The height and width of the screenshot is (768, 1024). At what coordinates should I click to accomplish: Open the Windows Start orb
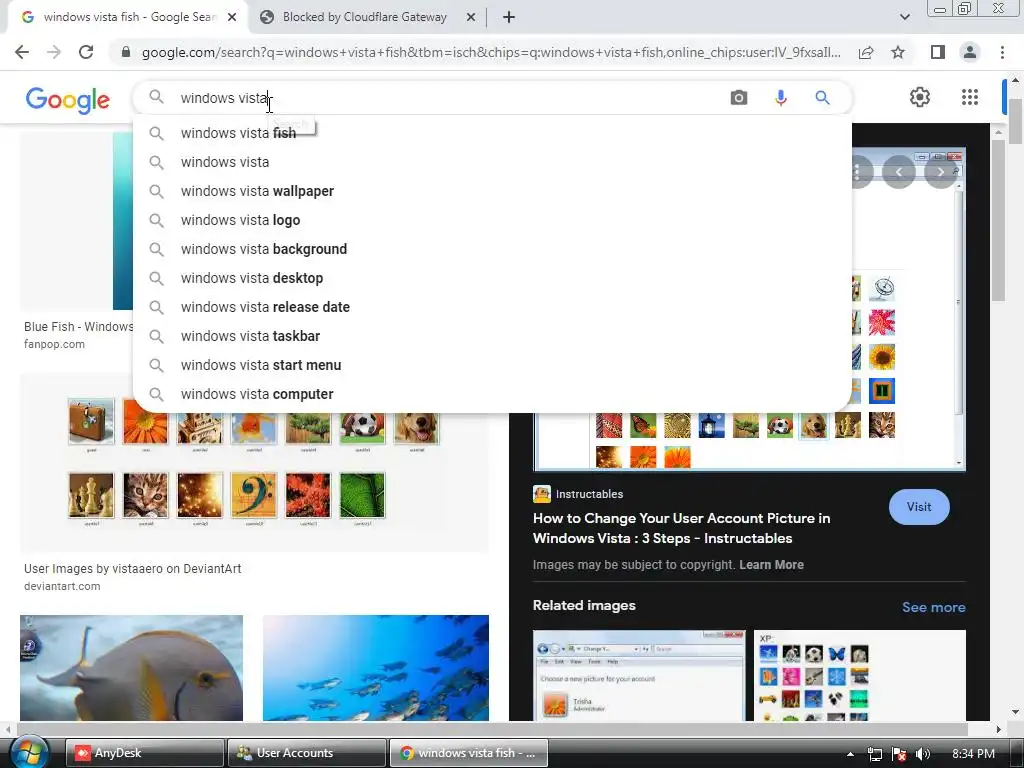[30, 753]
